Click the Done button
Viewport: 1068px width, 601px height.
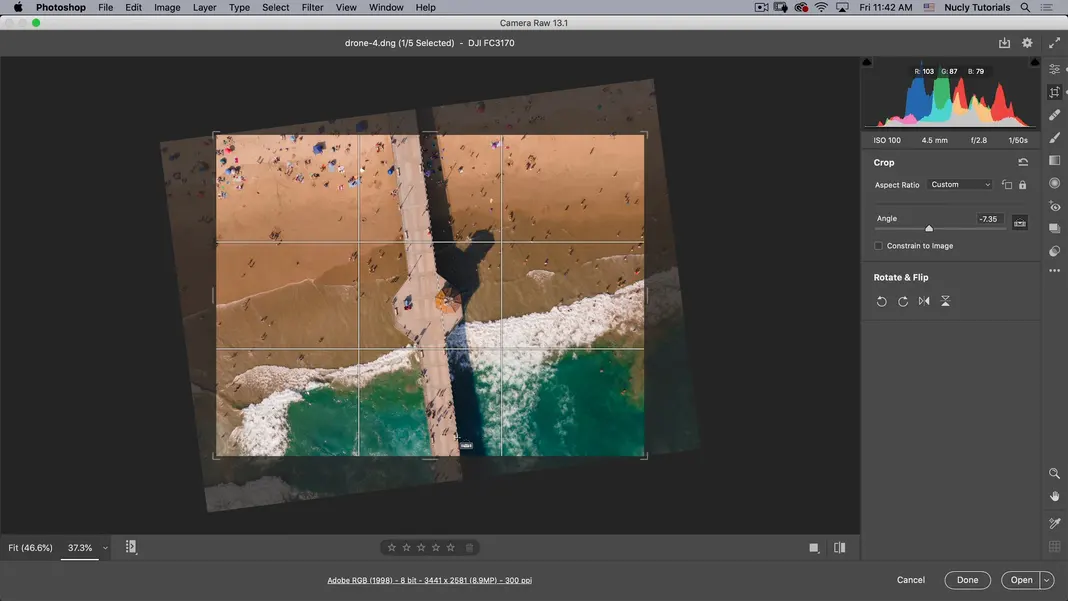pos(967,580)
